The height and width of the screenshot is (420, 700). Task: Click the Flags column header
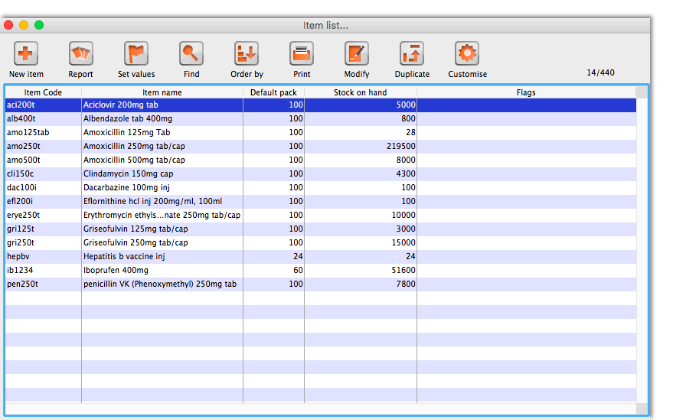click(526, 92)
